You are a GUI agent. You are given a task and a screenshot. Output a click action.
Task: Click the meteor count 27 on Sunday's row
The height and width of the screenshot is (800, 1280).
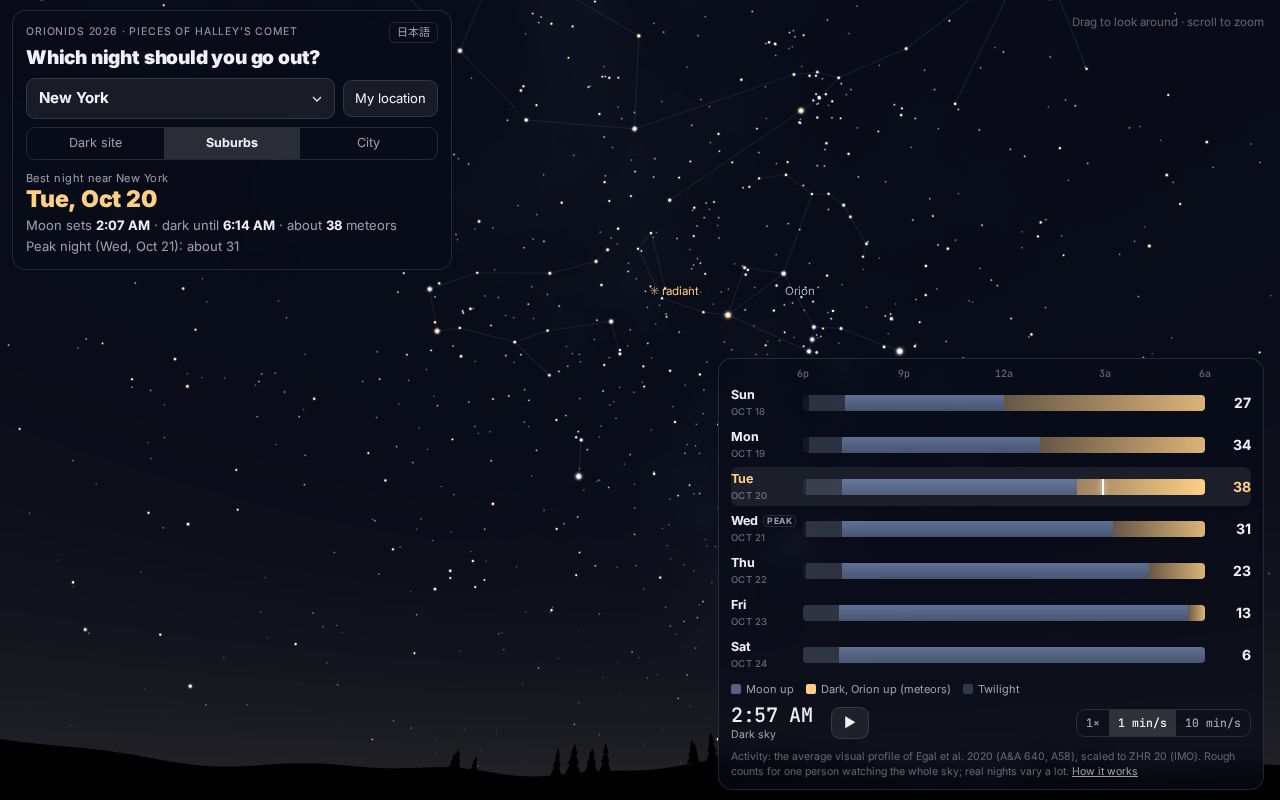(x=1242, y=403)
